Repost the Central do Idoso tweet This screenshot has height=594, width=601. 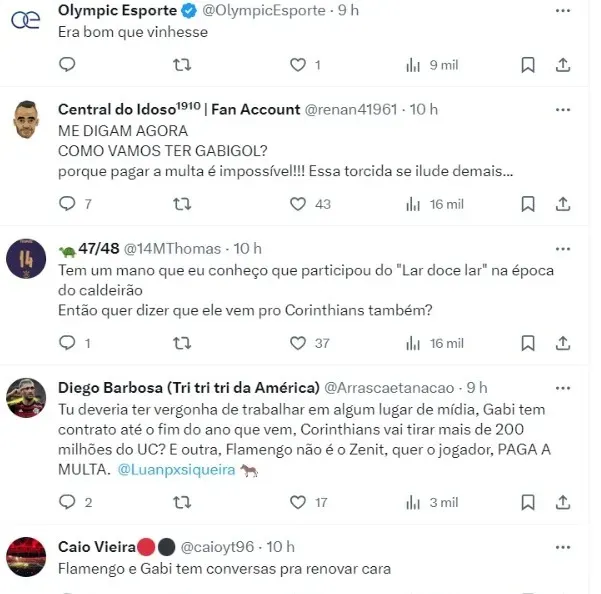(x=182, y=204)
